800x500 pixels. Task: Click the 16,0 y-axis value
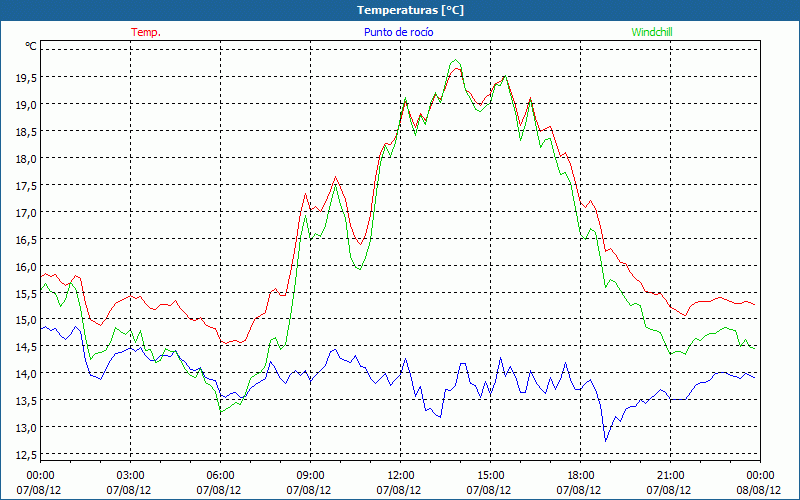26,267
